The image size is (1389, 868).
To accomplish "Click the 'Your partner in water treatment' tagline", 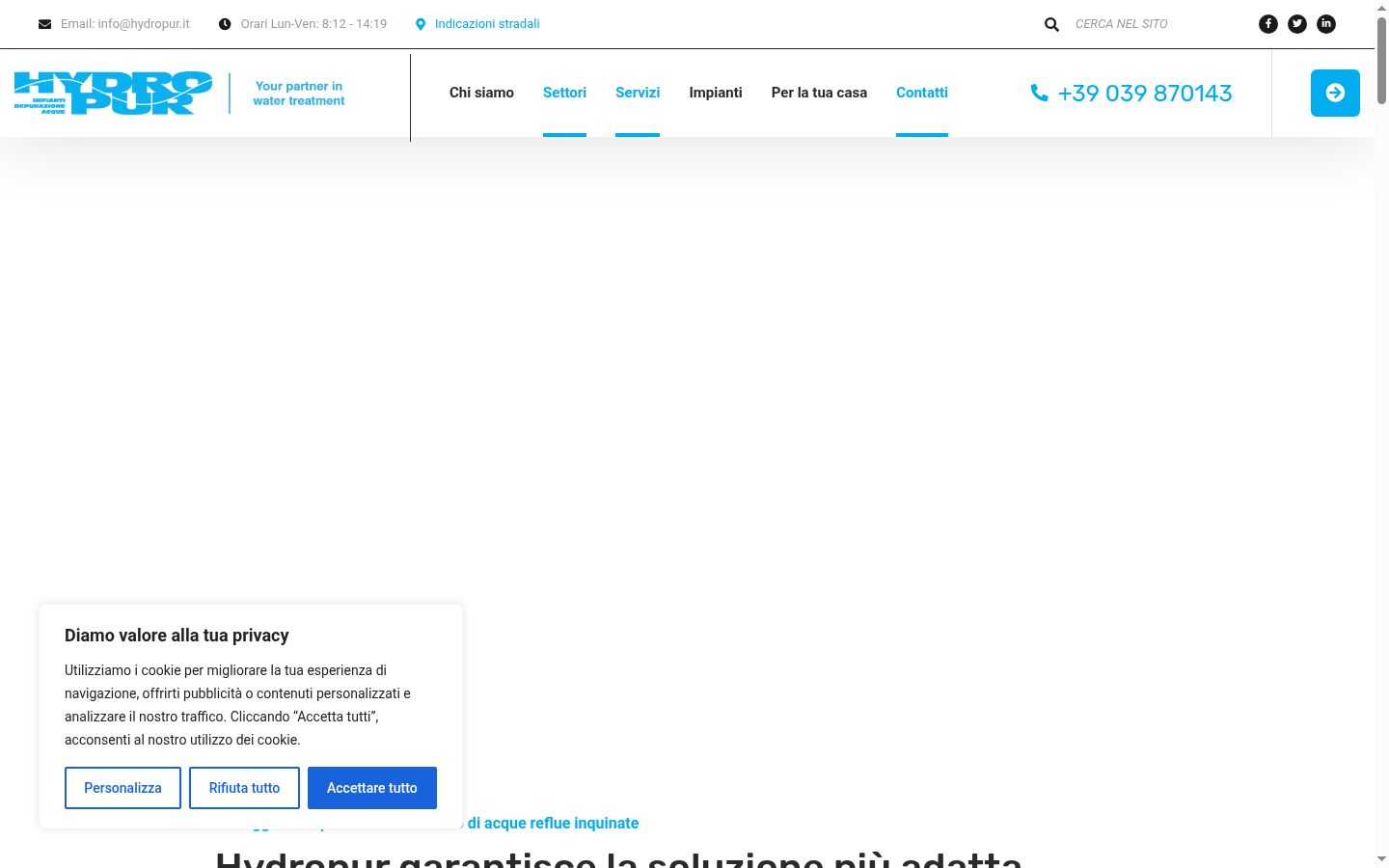I will tap(299, 94).
